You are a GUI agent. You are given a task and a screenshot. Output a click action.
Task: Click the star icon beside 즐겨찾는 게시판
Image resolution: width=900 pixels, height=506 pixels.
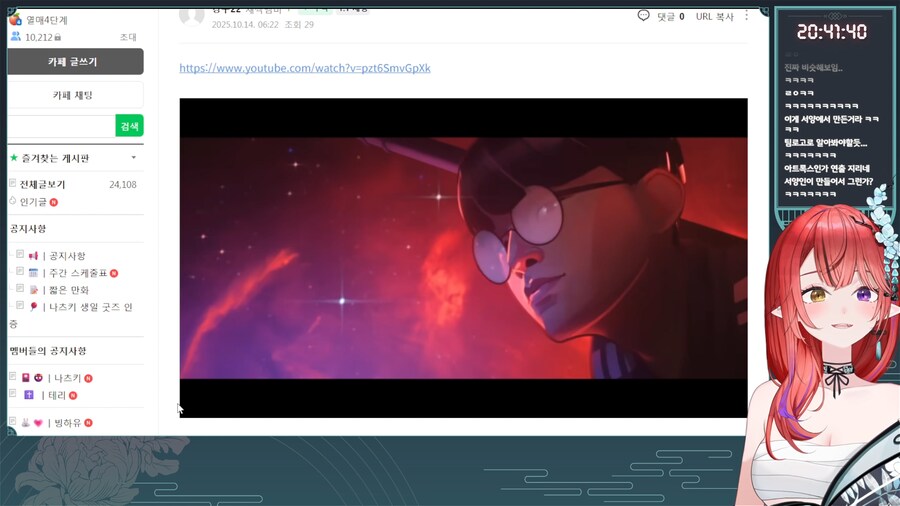coord(13,158)
